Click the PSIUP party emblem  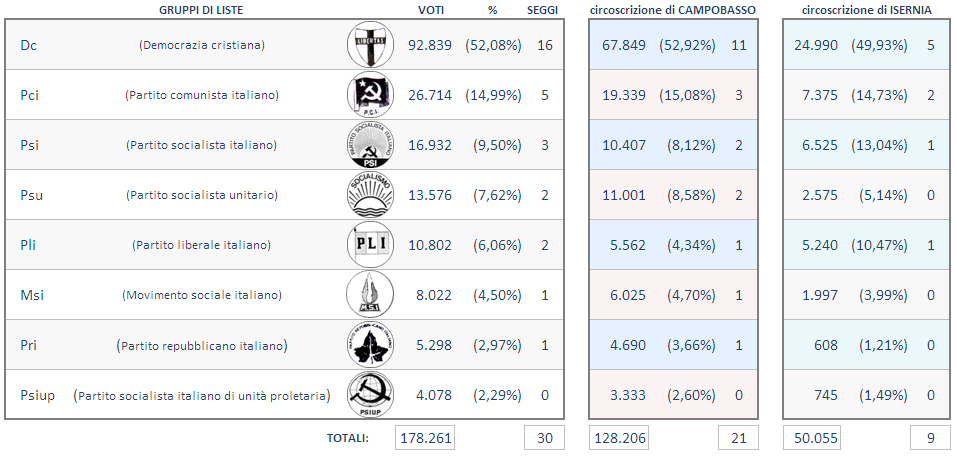click(370, 395)
